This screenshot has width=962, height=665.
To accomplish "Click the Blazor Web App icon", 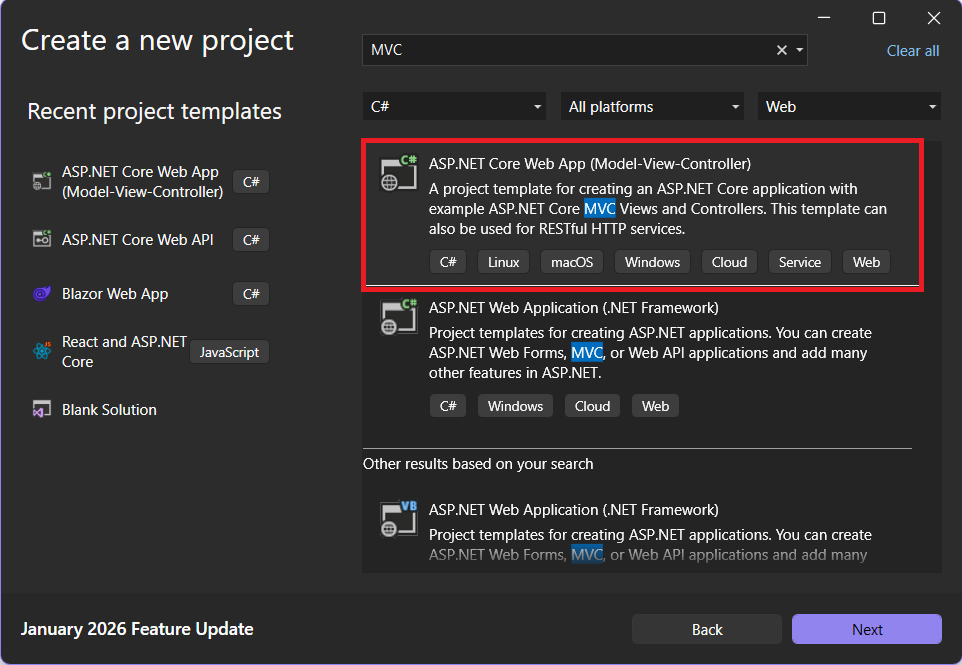I will (42, 294).
